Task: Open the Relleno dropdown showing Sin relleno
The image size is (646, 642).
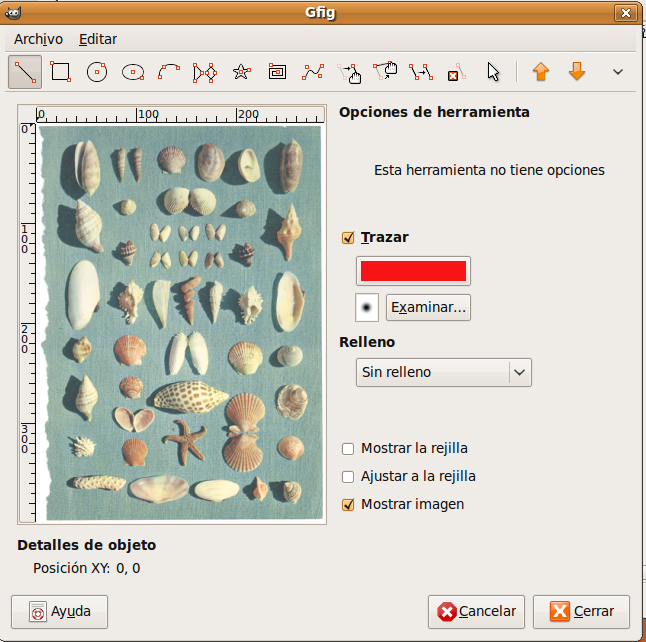Action: point(443,372)
